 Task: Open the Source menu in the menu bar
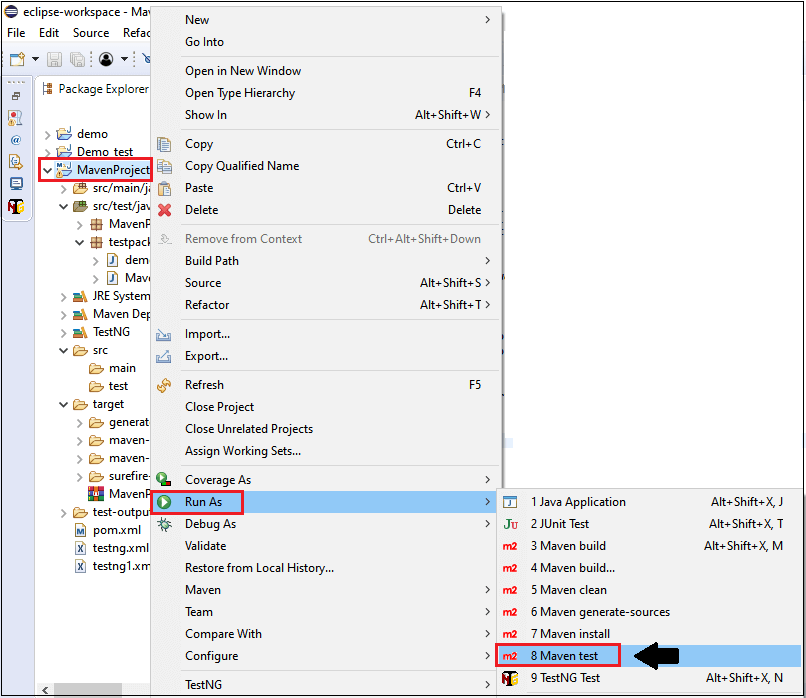click(90, 32)
